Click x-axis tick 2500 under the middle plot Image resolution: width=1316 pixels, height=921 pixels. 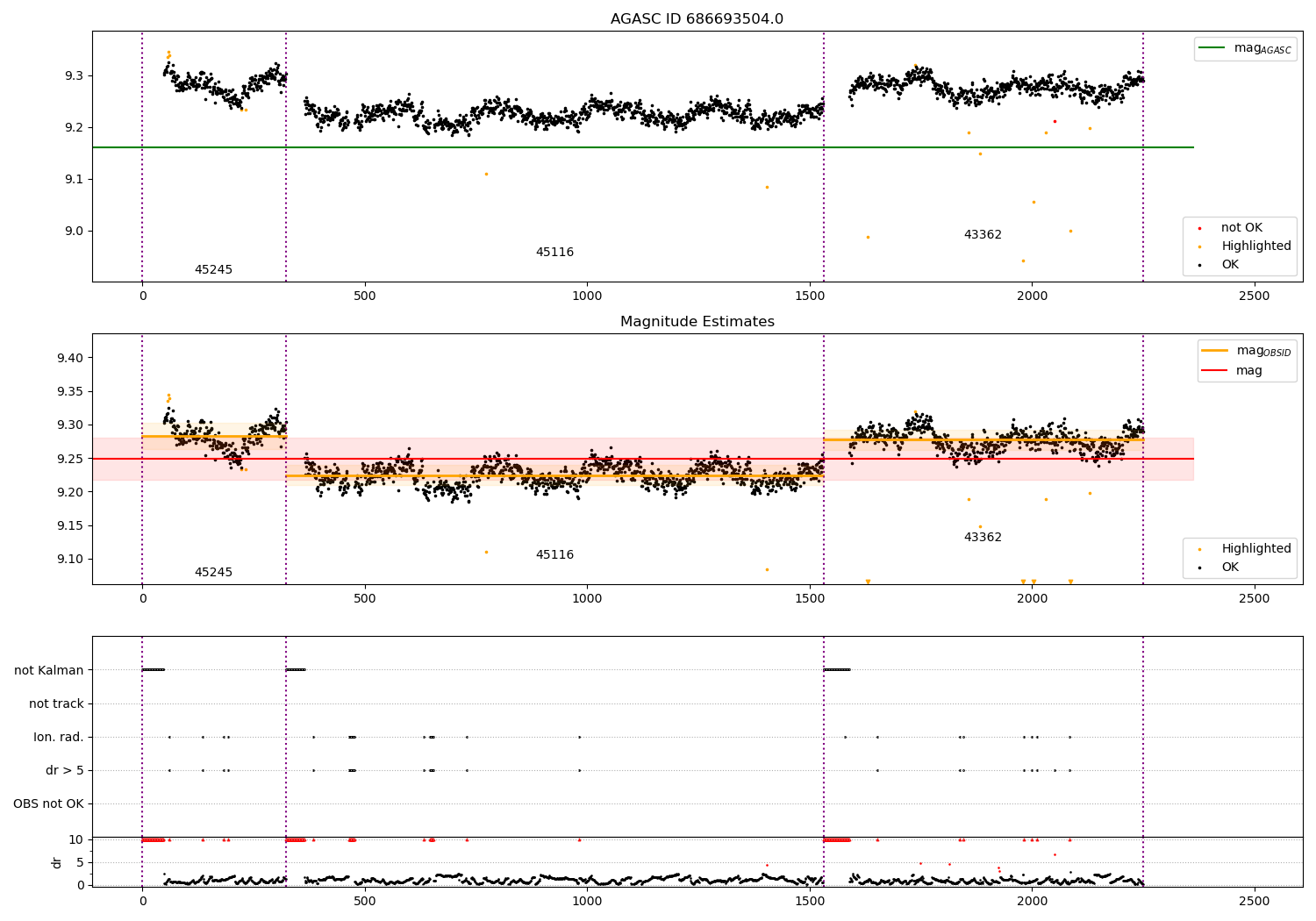coord(1255,598)
